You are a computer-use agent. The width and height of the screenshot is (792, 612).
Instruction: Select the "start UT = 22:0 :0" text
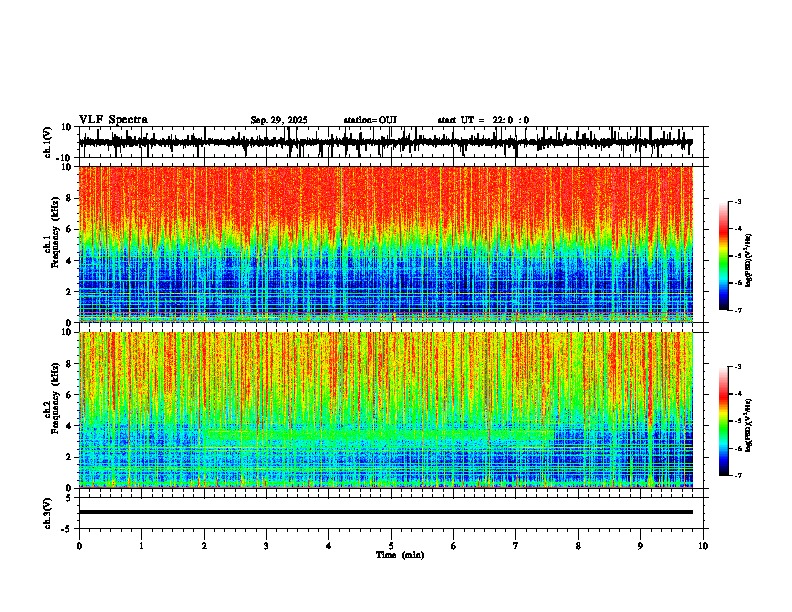(483, 120)
